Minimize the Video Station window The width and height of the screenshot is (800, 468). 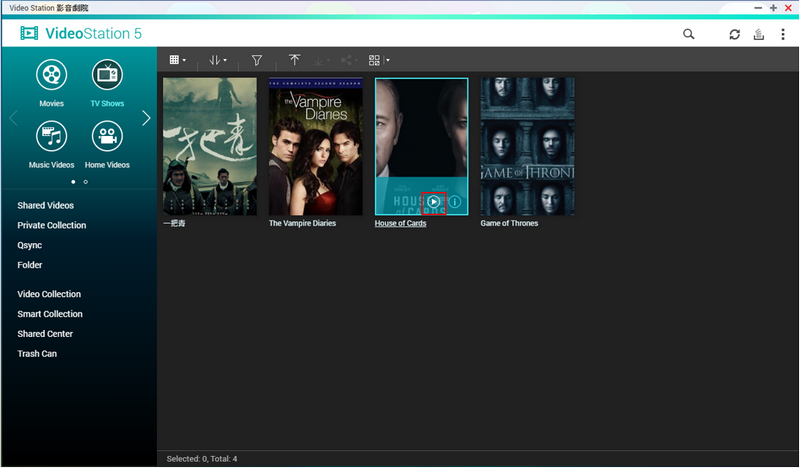coord(758,8)
